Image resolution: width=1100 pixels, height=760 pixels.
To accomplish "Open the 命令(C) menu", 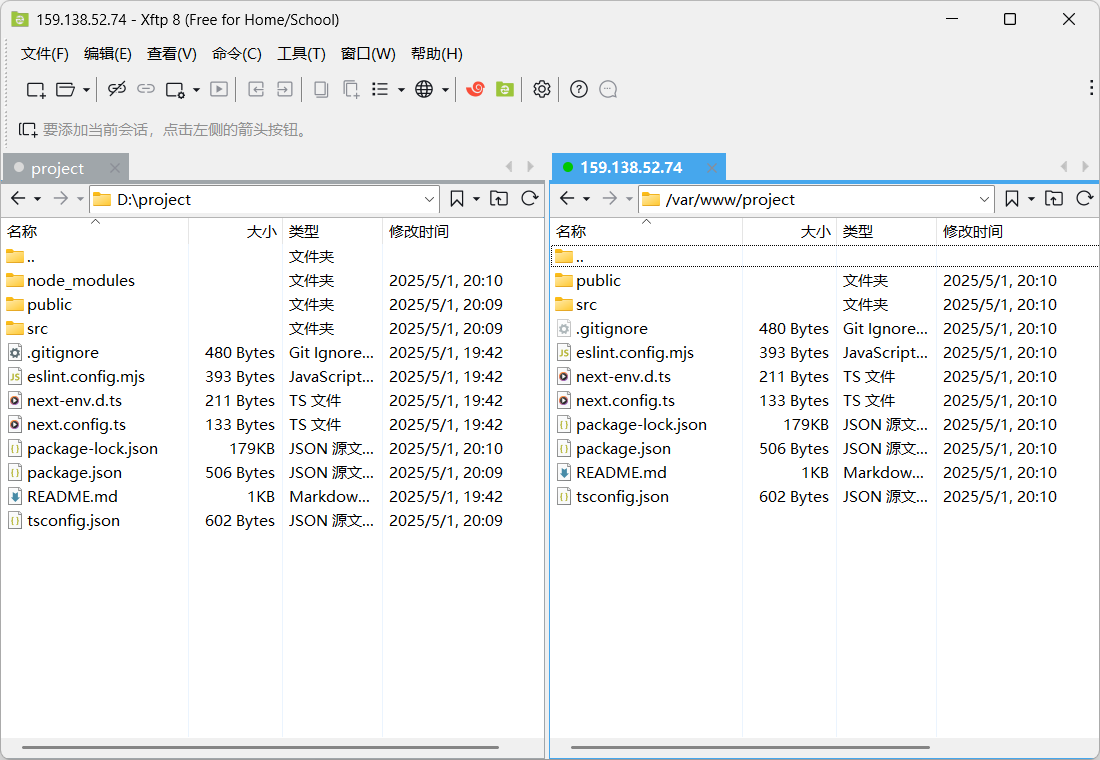I will (x=237, y=54).
